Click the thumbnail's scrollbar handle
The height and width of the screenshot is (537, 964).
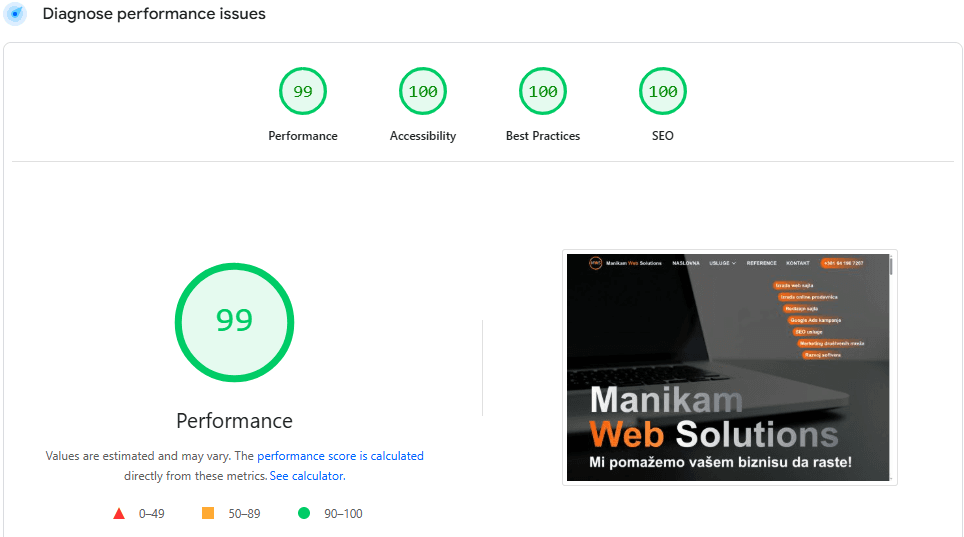891,266
